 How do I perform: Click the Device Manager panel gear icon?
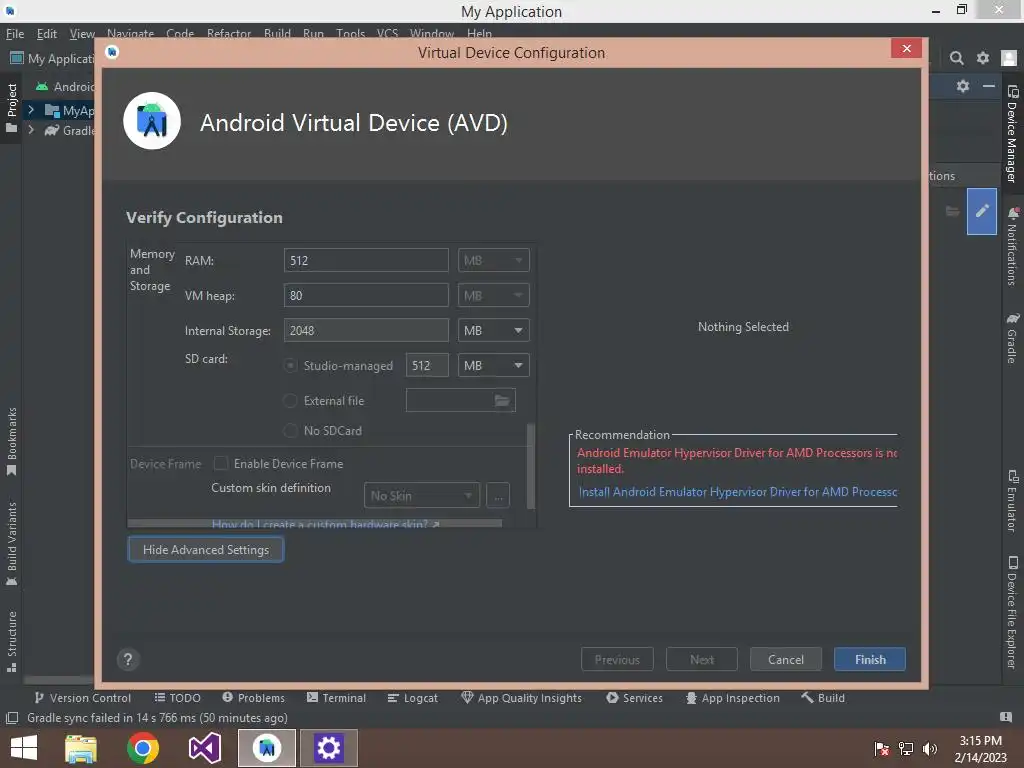[963, 86]
